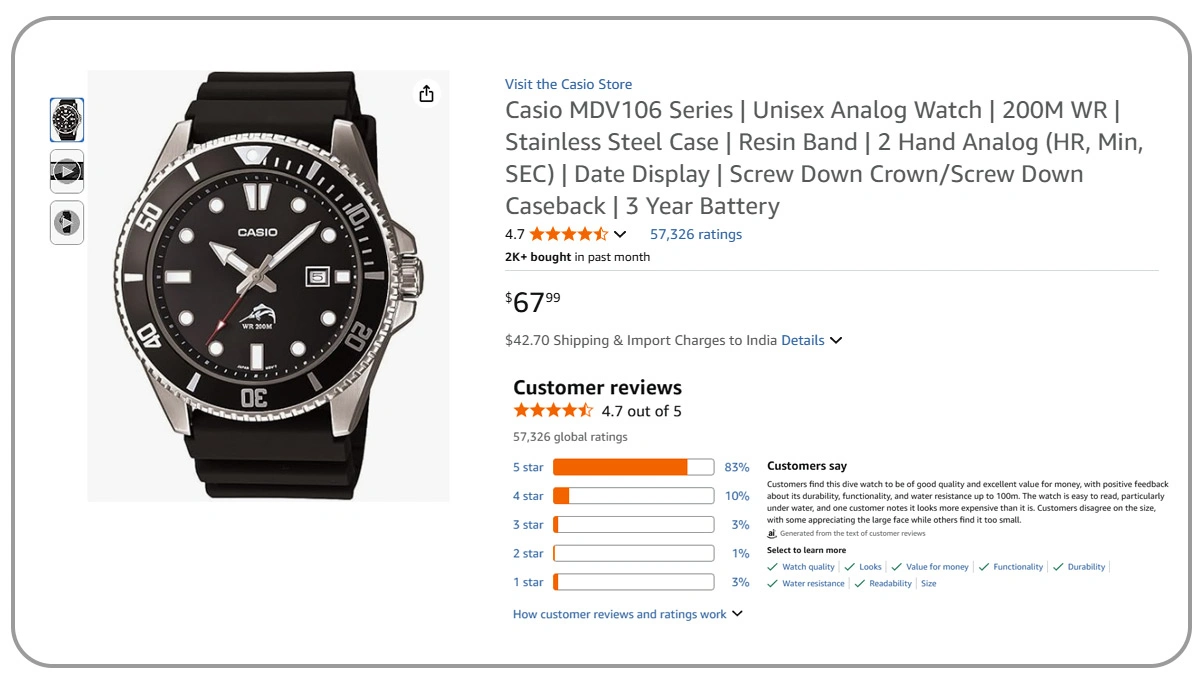Screen dimensions: 1202x684
Task: Play the product video thumbnail
Action: (x=67, y=171)
